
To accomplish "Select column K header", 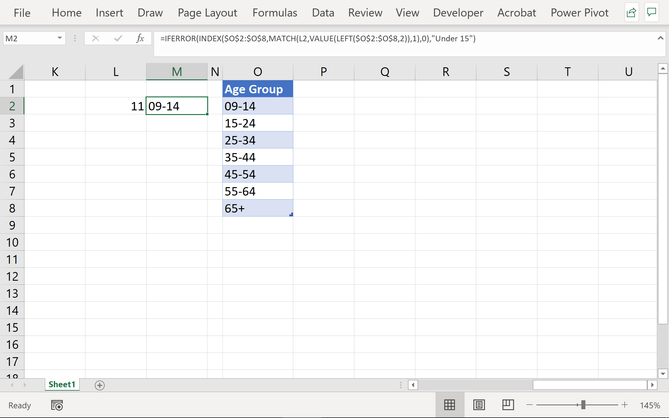I will (x=55, y=72).
